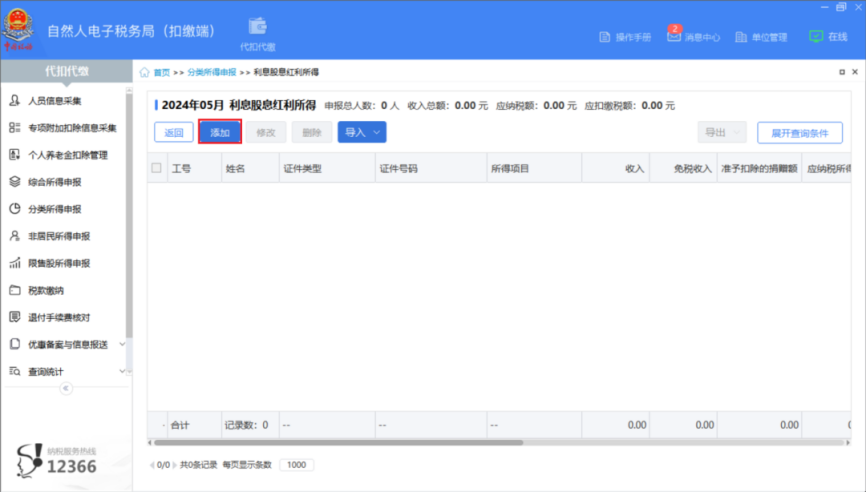Open 操作手册 manual icon
Image resolution: width=866 pixels, height=492 pixels.
(605, 37)
